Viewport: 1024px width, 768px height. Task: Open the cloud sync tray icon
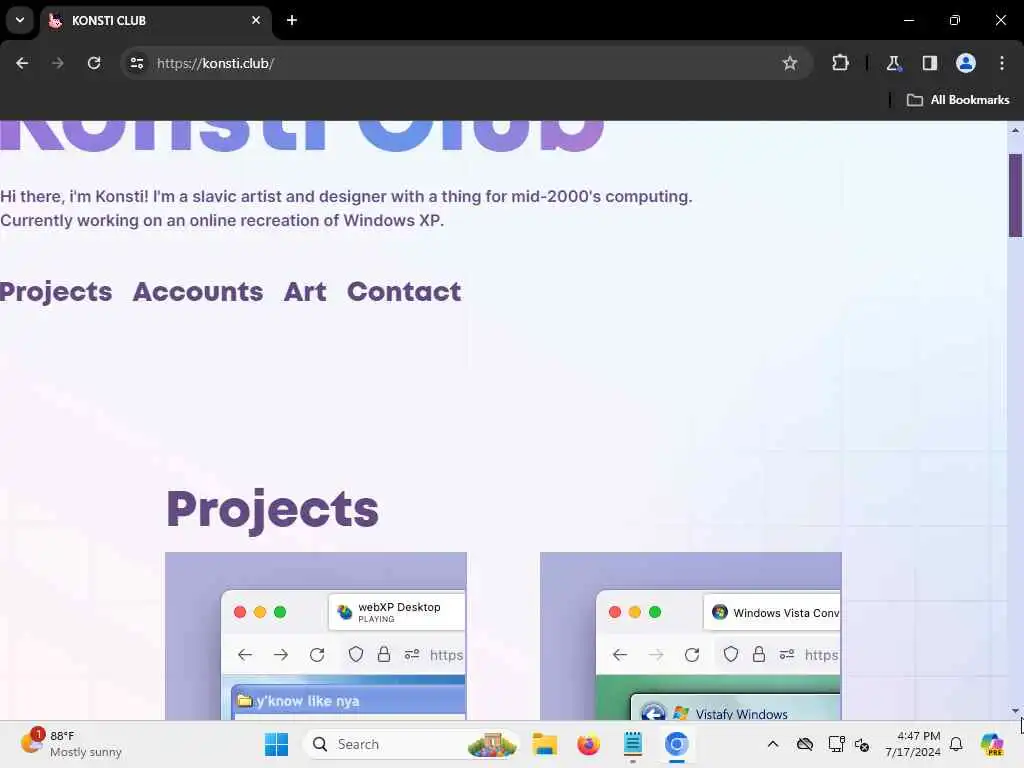click(x=805, y=744)
